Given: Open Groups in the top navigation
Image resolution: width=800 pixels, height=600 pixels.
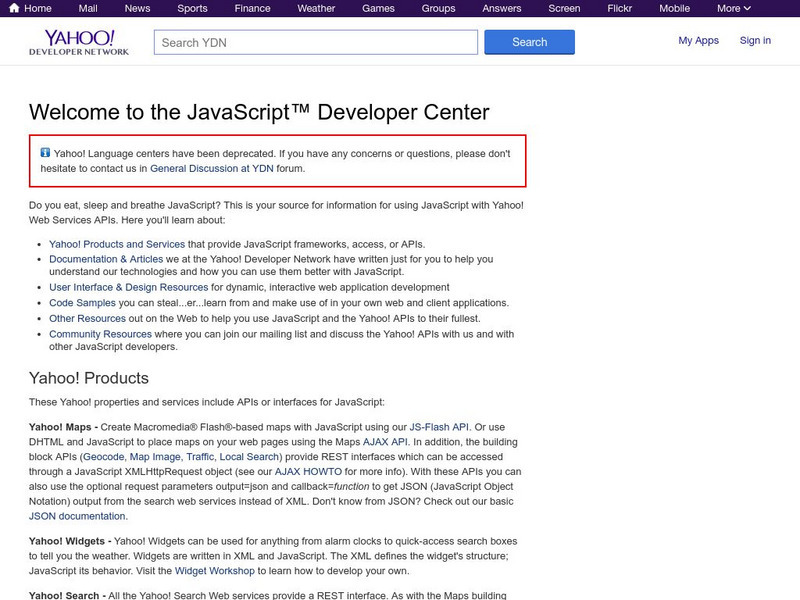Looking at the screenshot, I should [438, 8].
